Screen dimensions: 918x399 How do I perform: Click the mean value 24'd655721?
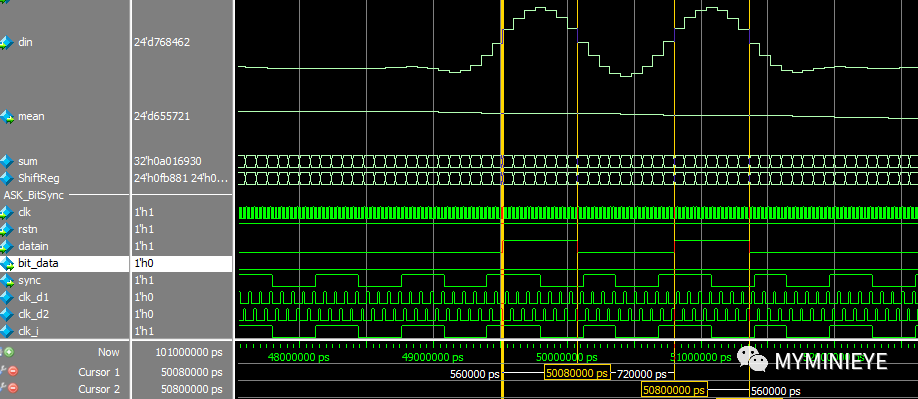pos(163,116)
